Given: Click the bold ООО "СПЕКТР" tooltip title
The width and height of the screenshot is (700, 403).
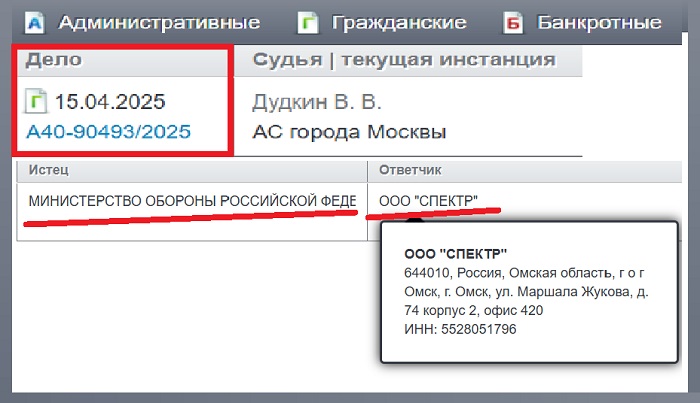Looking at the screenshot, I should [x=455, y=254].
